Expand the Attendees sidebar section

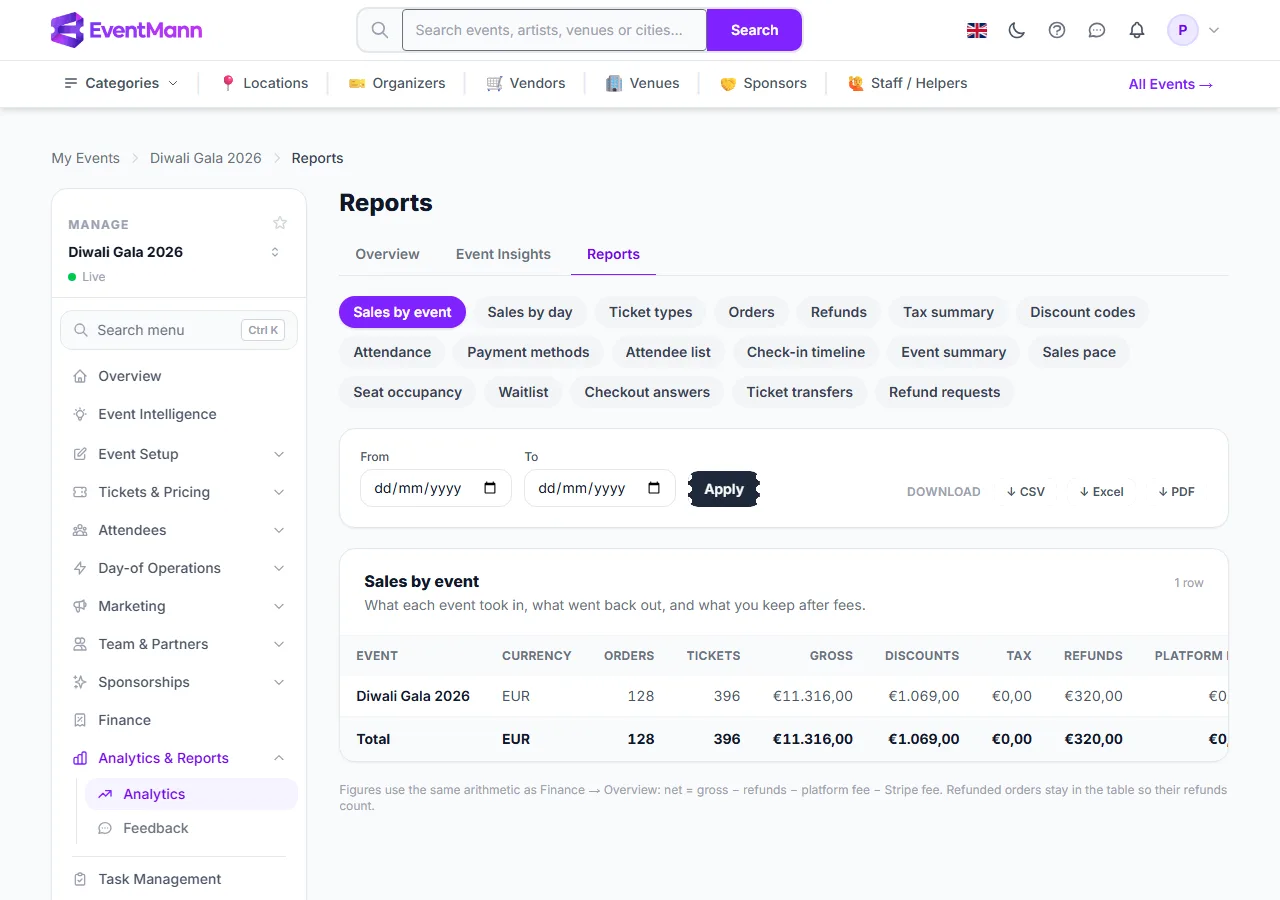pyautogui.click(x=179, y=530)
